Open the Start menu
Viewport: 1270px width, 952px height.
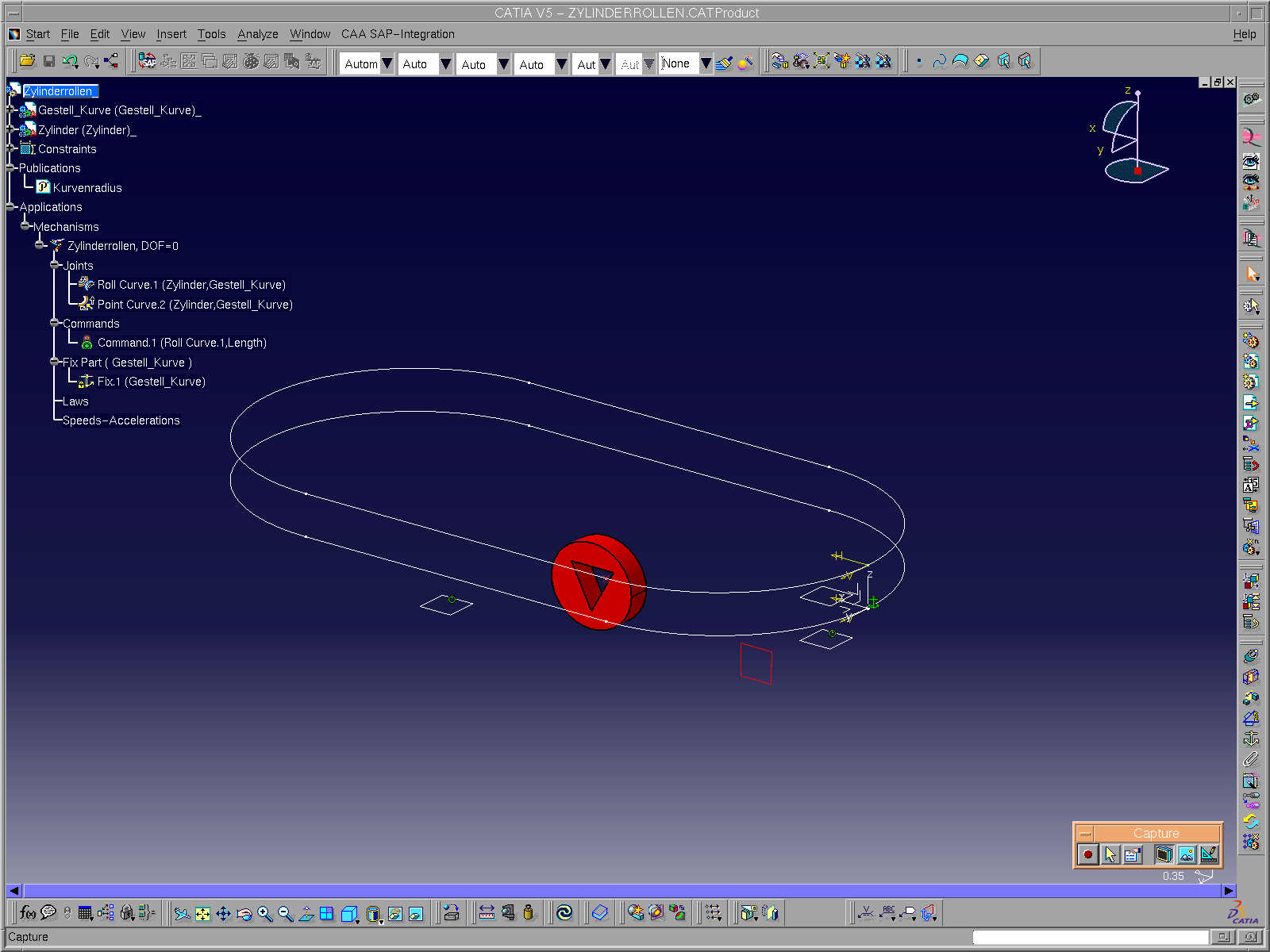[37, 34]
